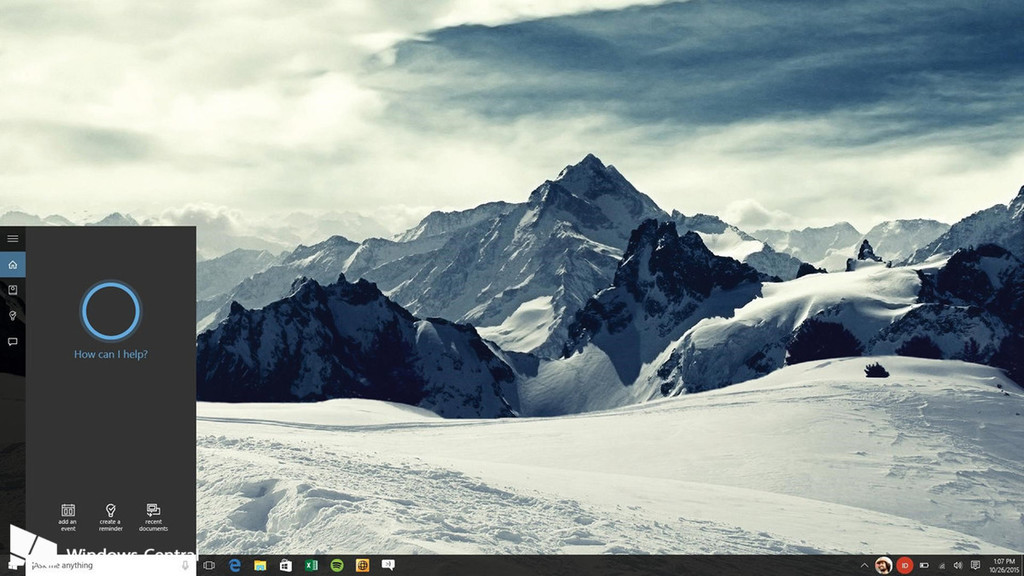1024x576 pixels.
Task: Open Action Center notifications icon
Action: click(x=975, y=565)
